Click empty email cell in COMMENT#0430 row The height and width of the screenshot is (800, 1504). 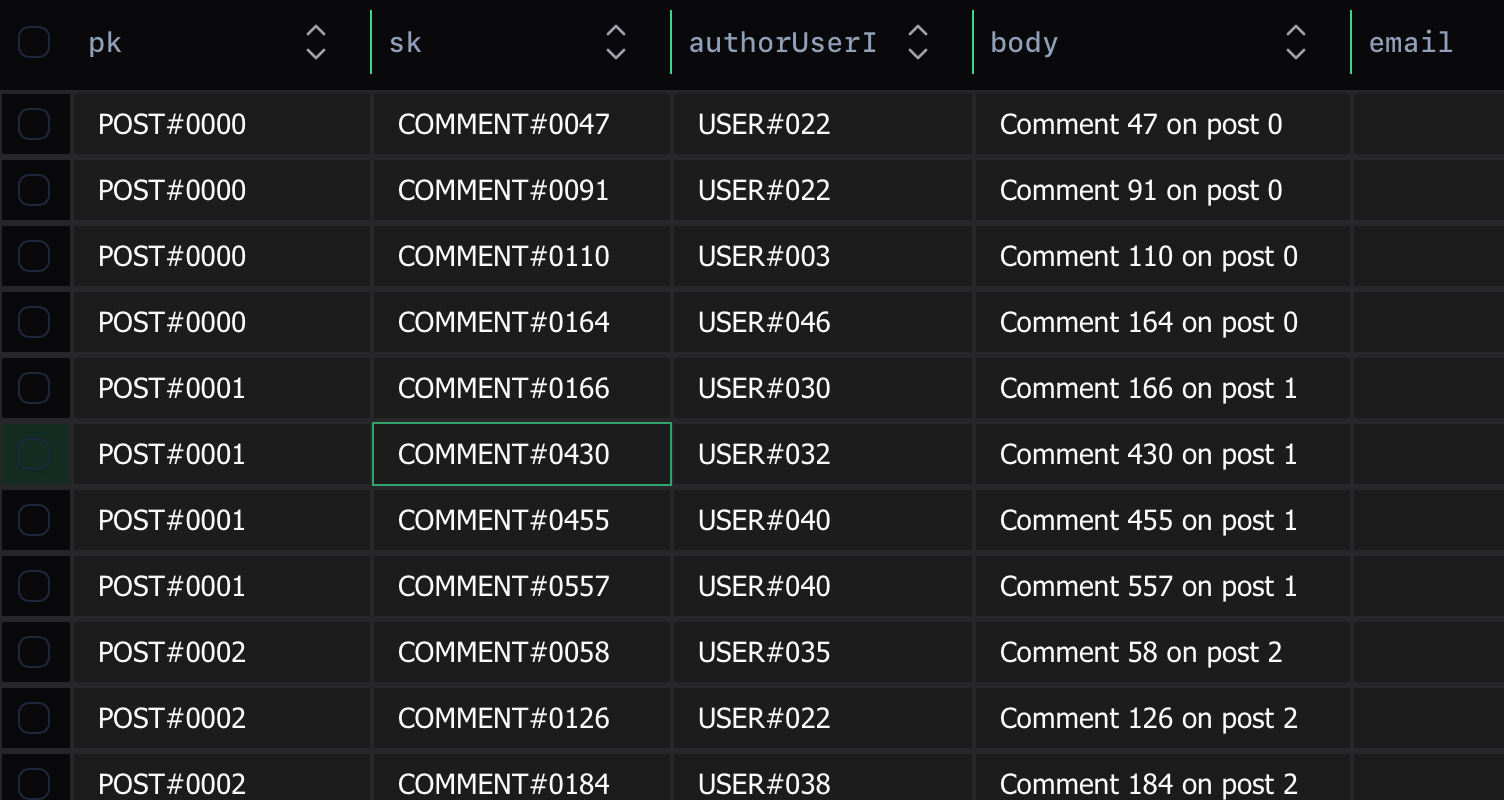(x=1429, y=454)
